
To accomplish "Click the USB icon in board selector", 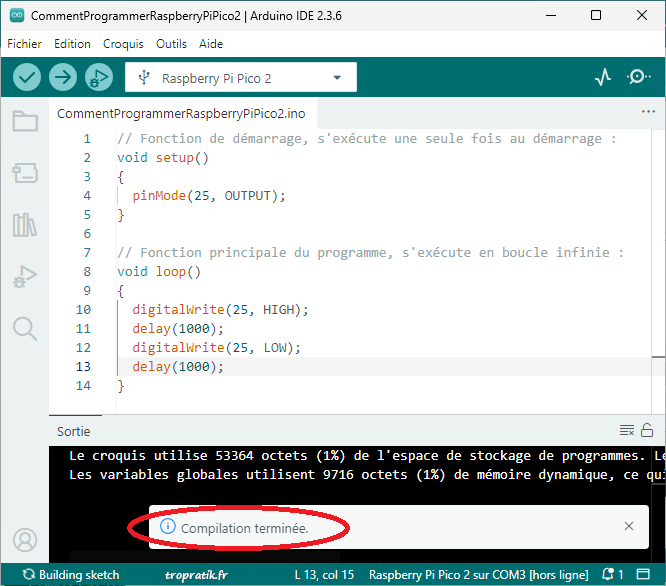I will [144, 77].
